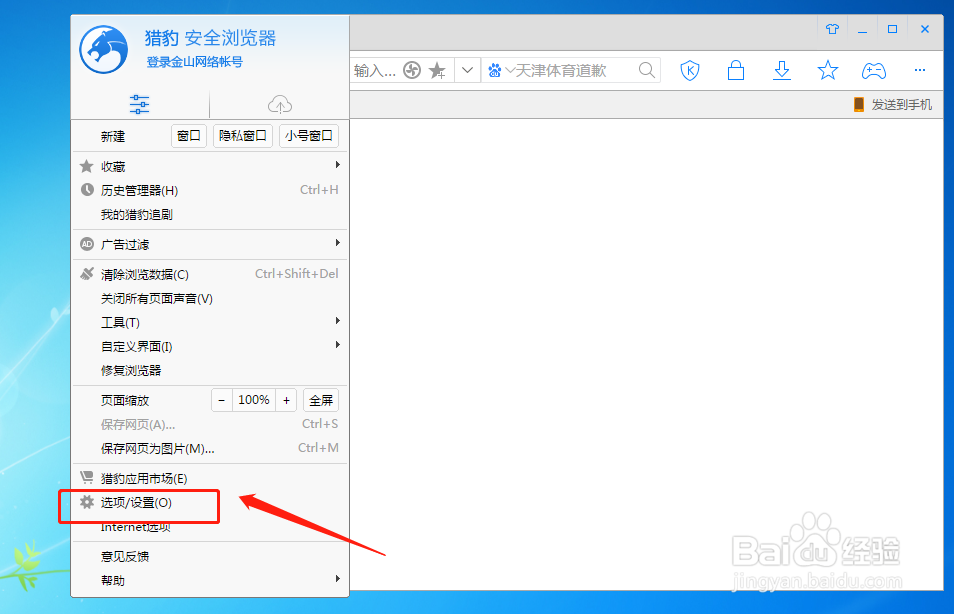
Task: Open a new 隐私窗口 private window
Action: [243, 136]
